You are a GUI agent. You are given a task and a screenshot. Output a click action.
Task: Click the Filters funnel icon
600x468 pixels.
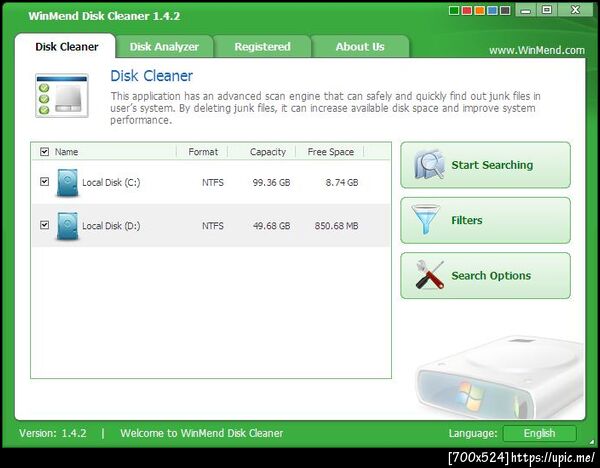click(426, 220)
